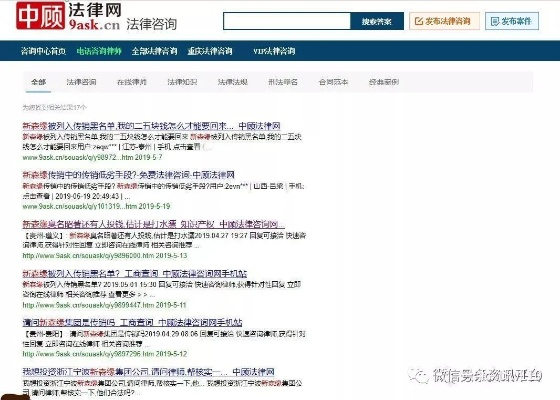Open VIP法律咨询 in navigation bar
The width and height of the screenshot is (560, 400).
point(274,51)
